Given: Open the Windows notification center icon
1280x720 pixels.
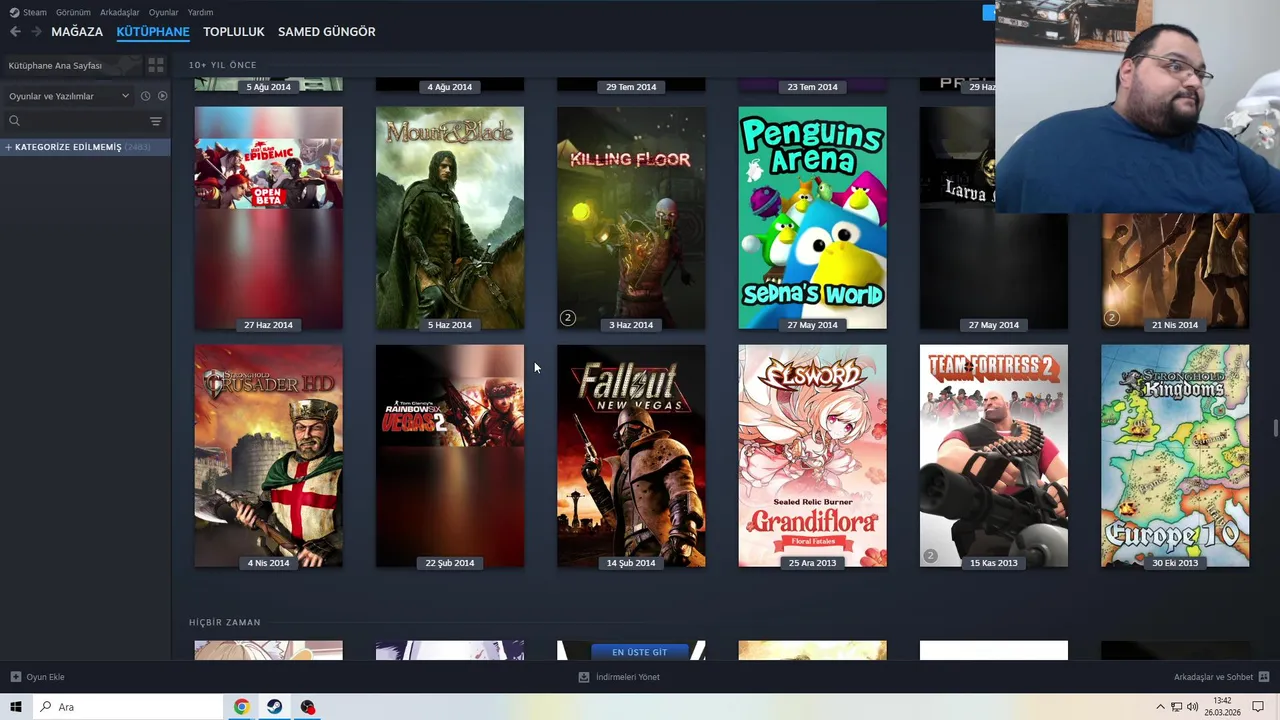Looking at the screenshot, I should point(1258,707).
